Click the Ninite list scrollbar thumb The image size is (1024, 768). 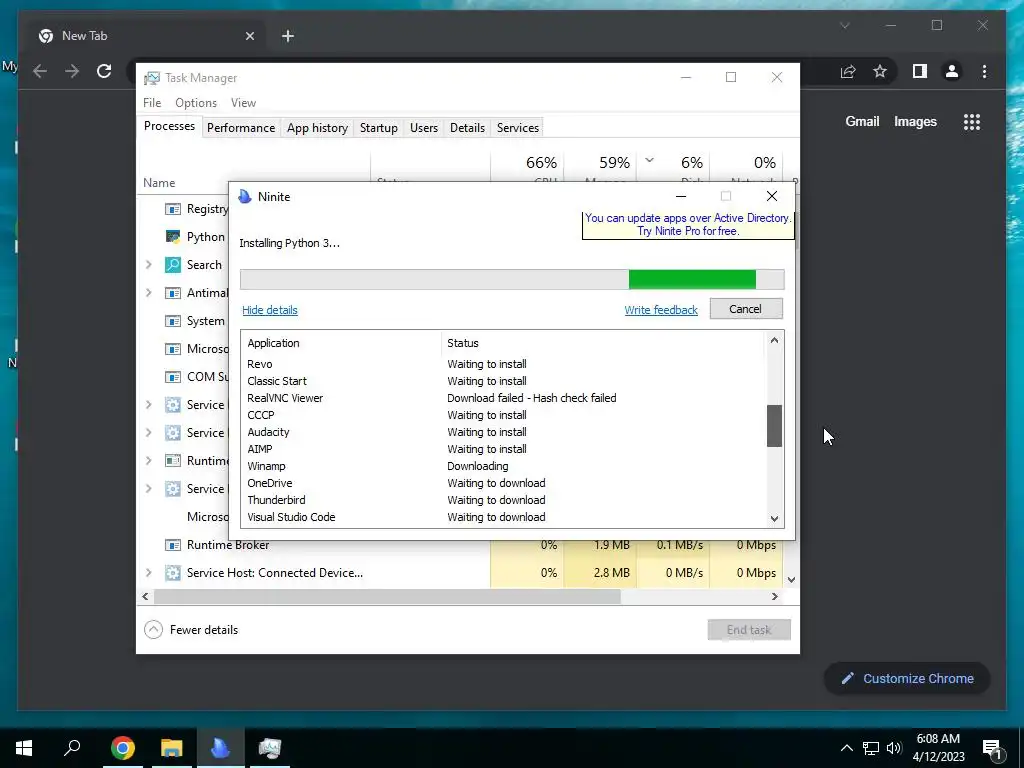774,426
